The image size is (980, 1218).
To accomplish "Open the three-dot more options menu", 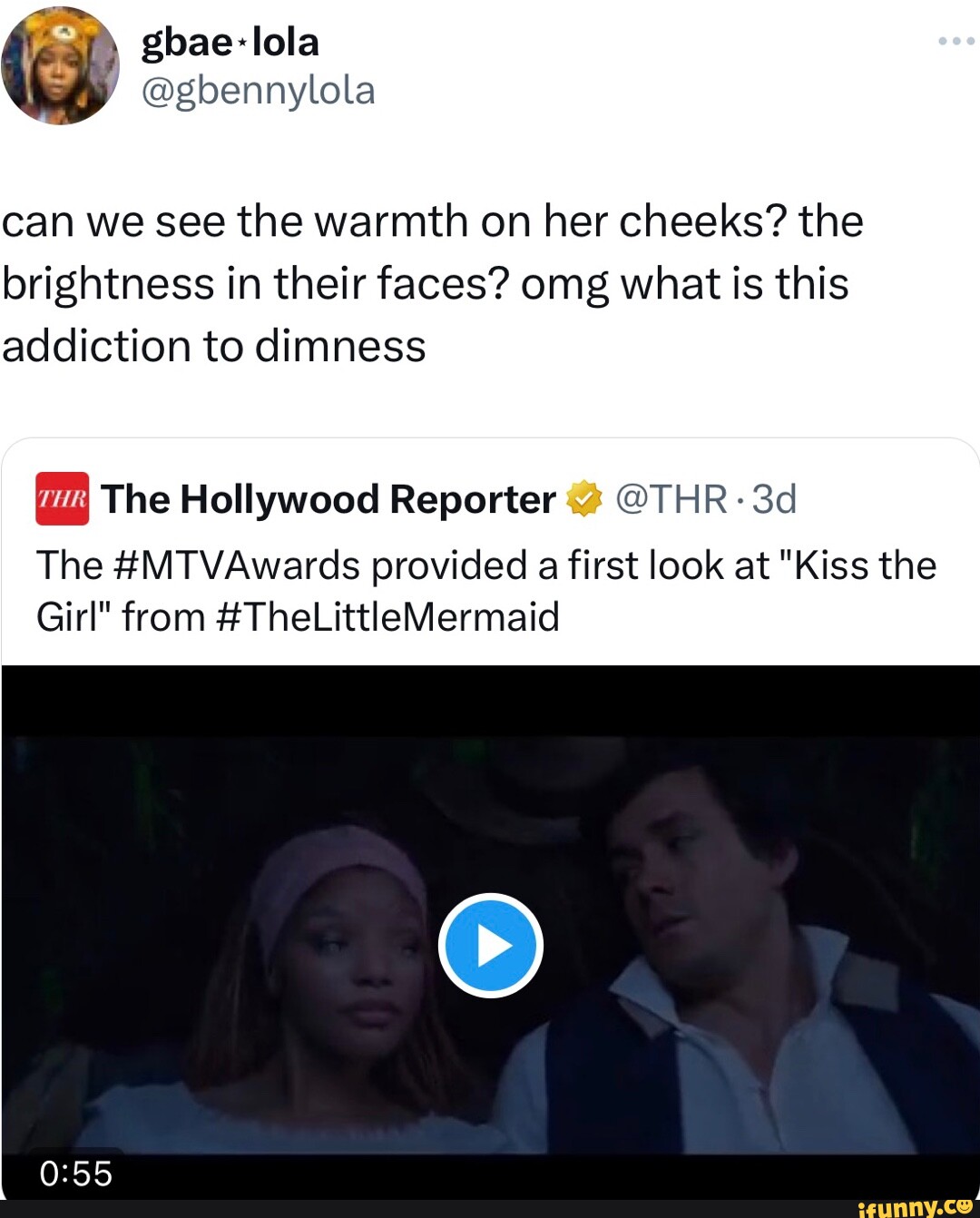I will click(x=955, y=42).
